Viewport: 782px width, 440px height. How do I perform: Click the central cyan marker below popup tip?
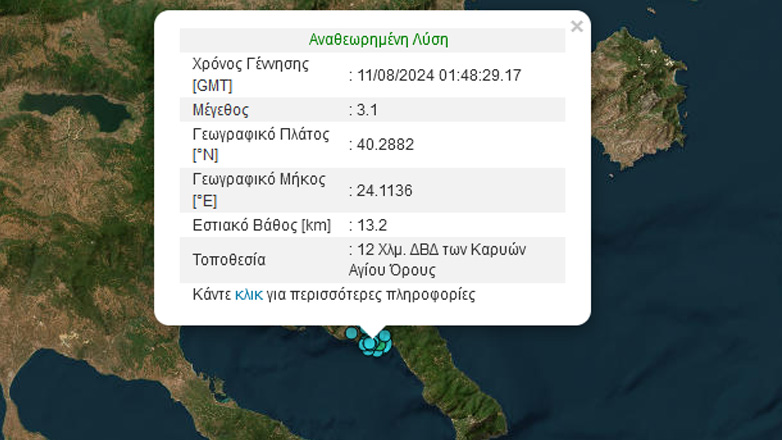pyautogui.click(x=369, y=344)
